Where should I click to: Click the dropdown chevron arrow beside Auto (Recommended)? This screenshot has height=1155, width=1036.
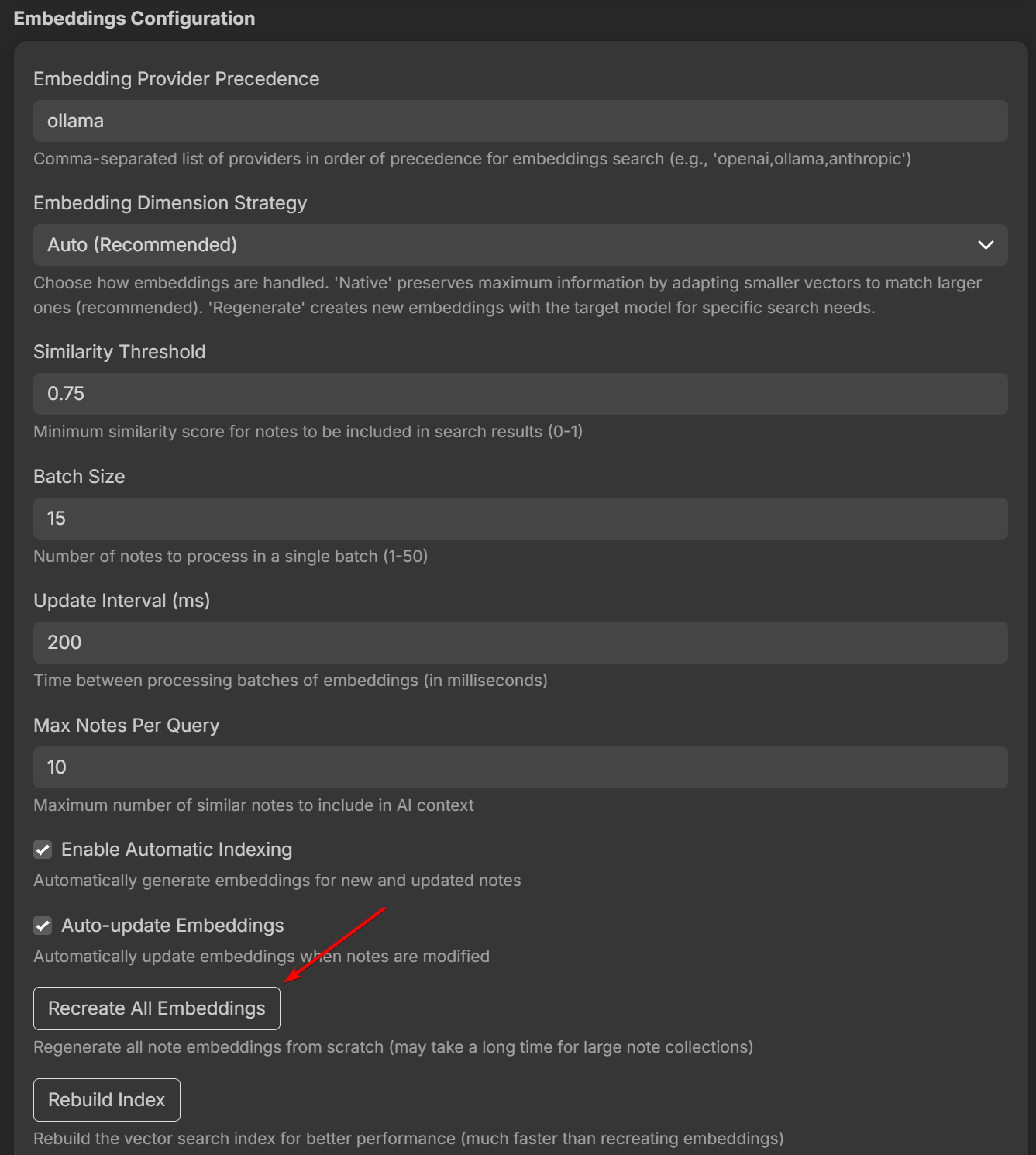coord(985,245)
